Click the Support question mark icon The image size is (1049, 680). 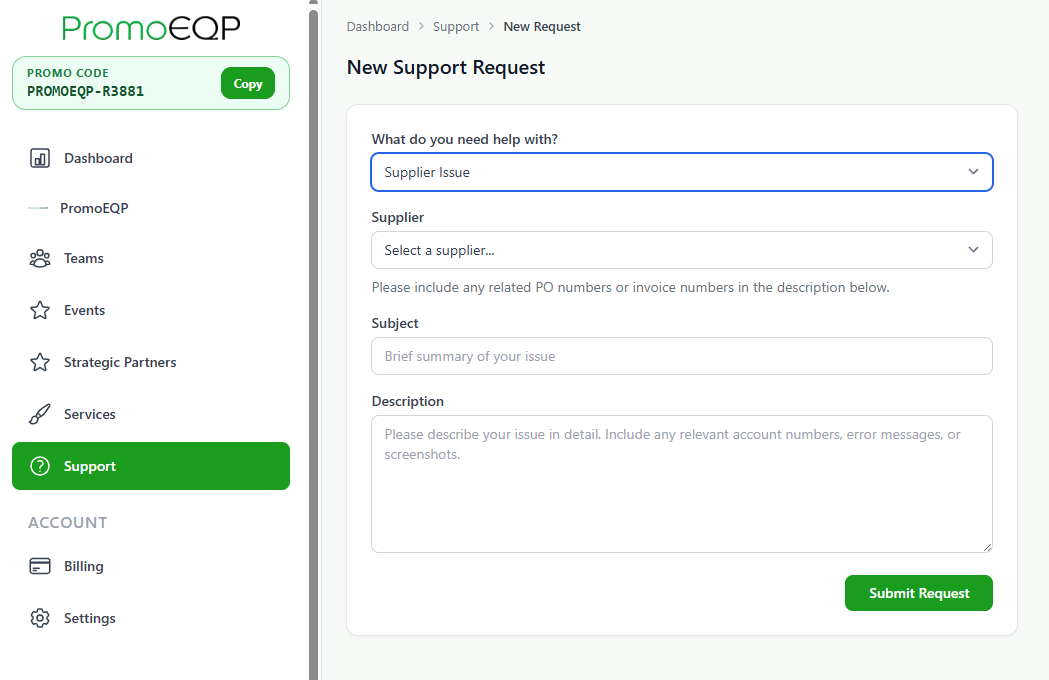(x=39, y=466)
